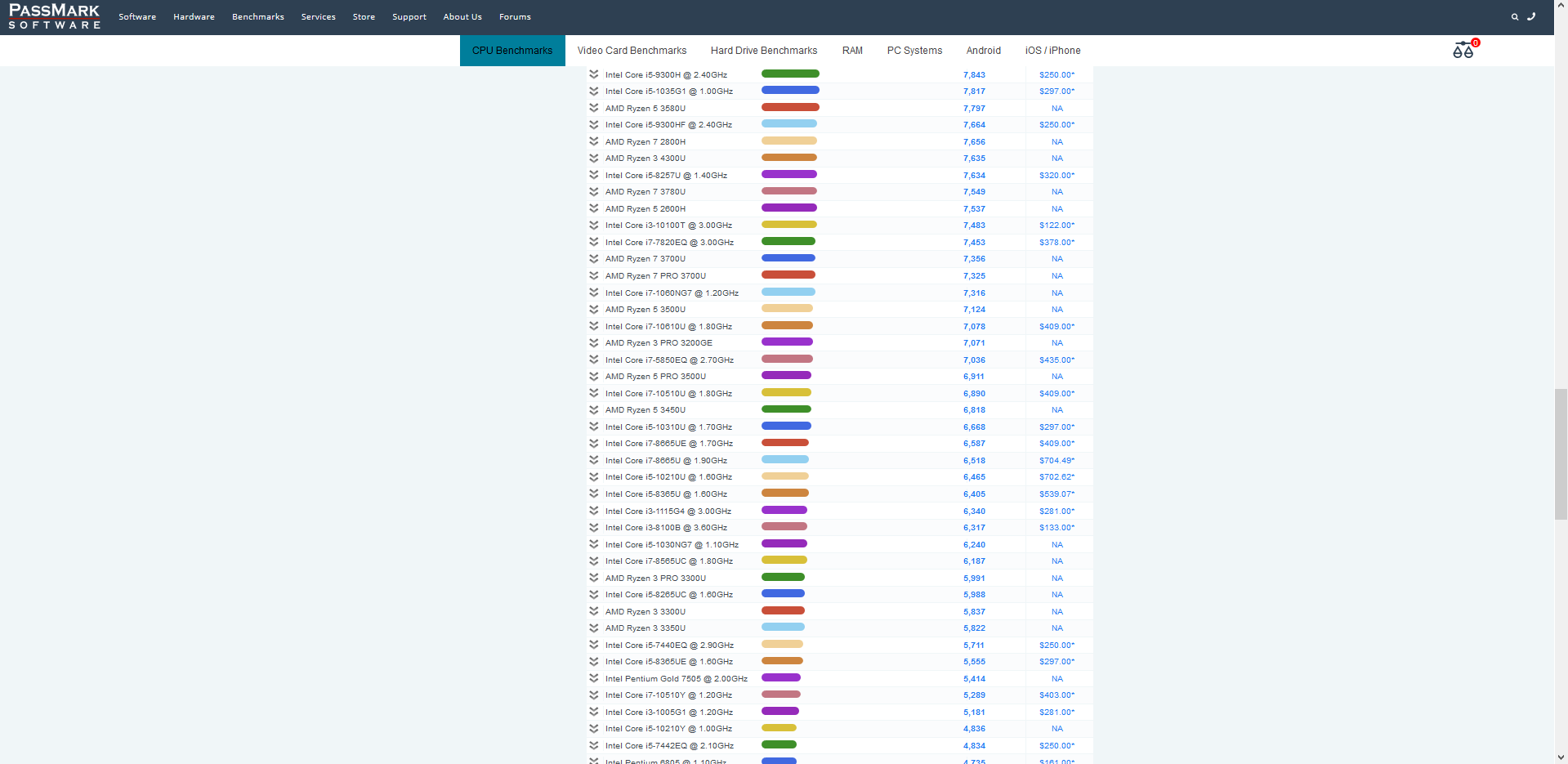
Task: Expand details chevron for AMD Ryzen 3 3300U
Action: (x=594, y=611)
